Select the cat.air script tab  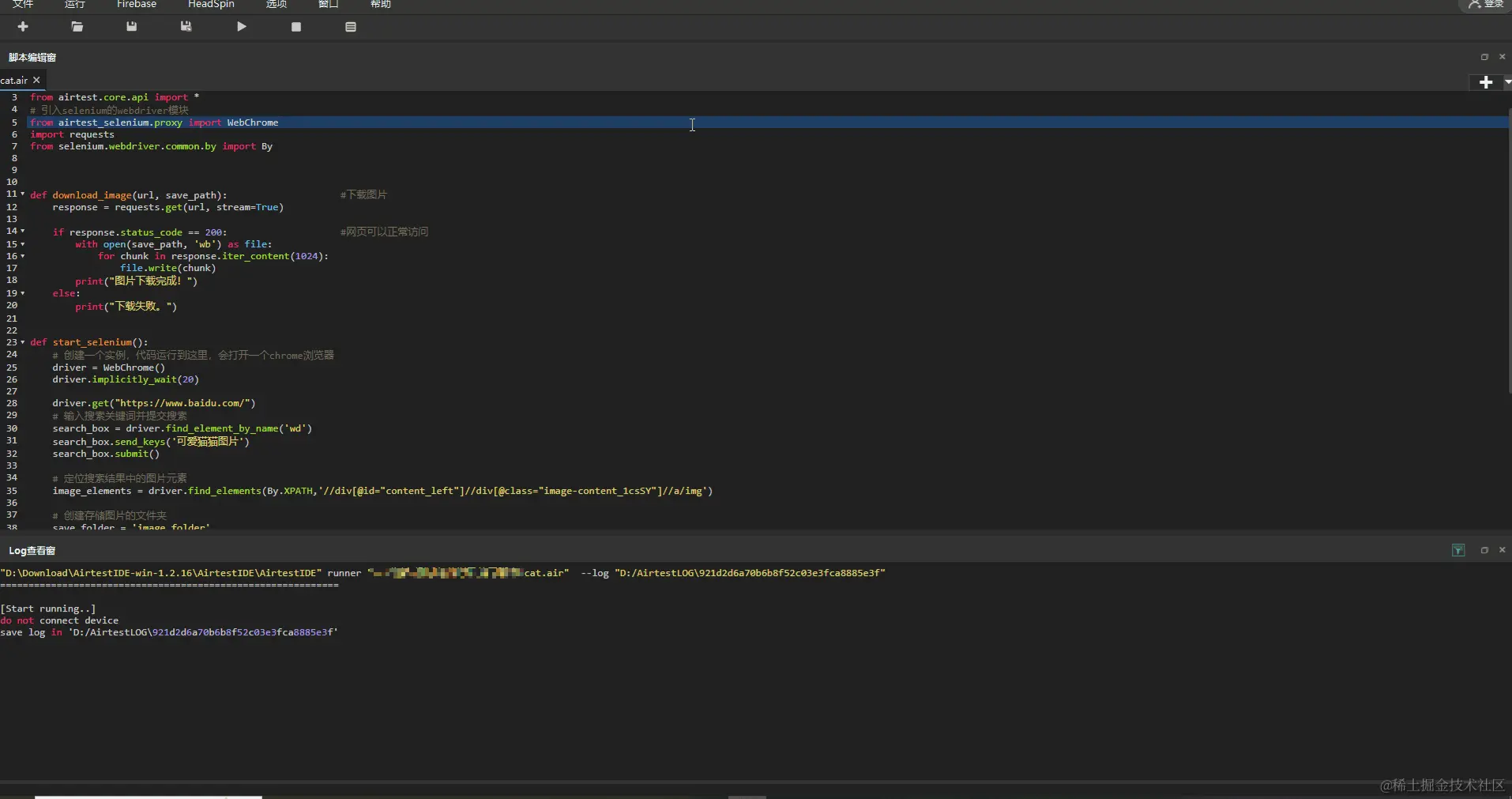(14, 81)
